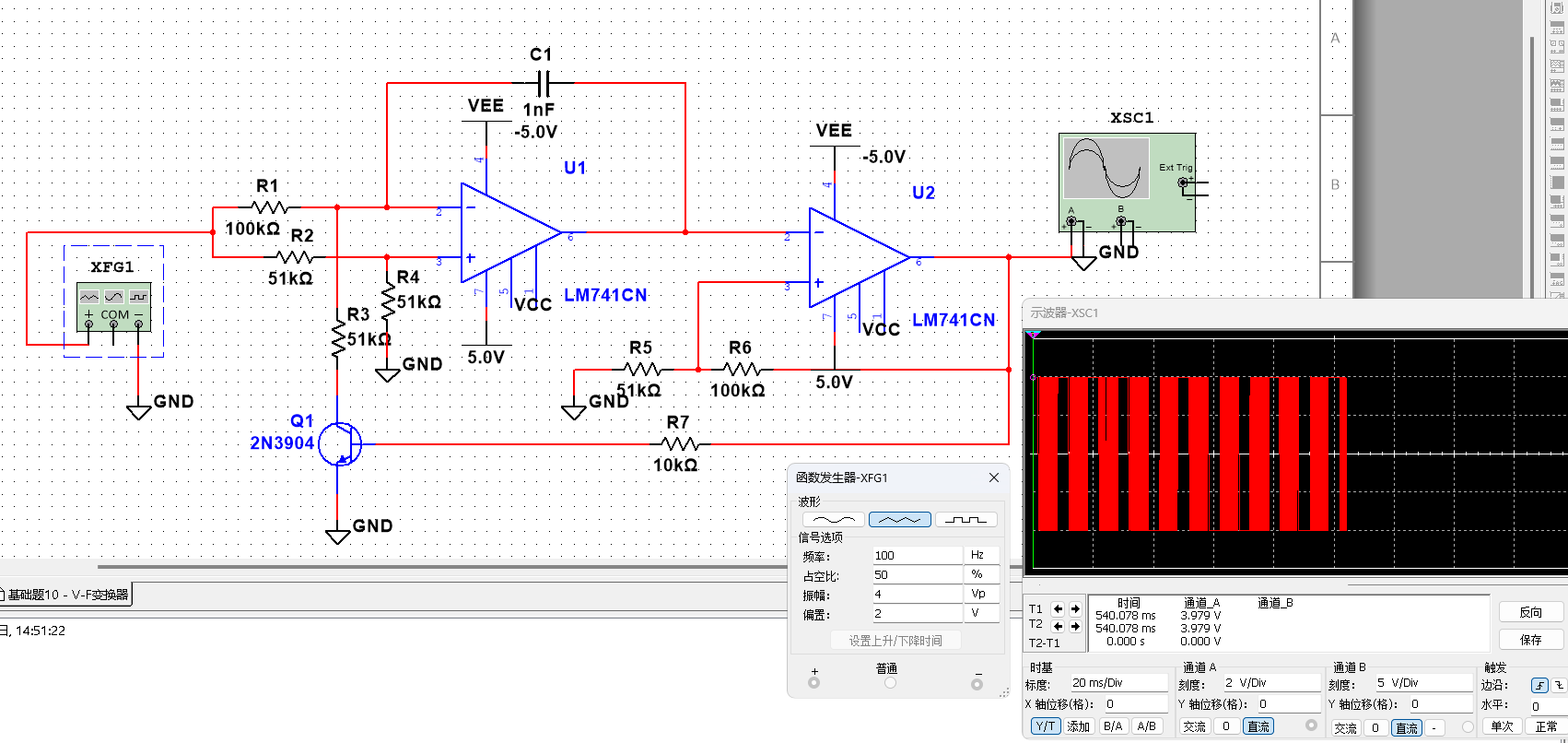
Task: Select the triangle waveform button in function generator
Action: 899,519
